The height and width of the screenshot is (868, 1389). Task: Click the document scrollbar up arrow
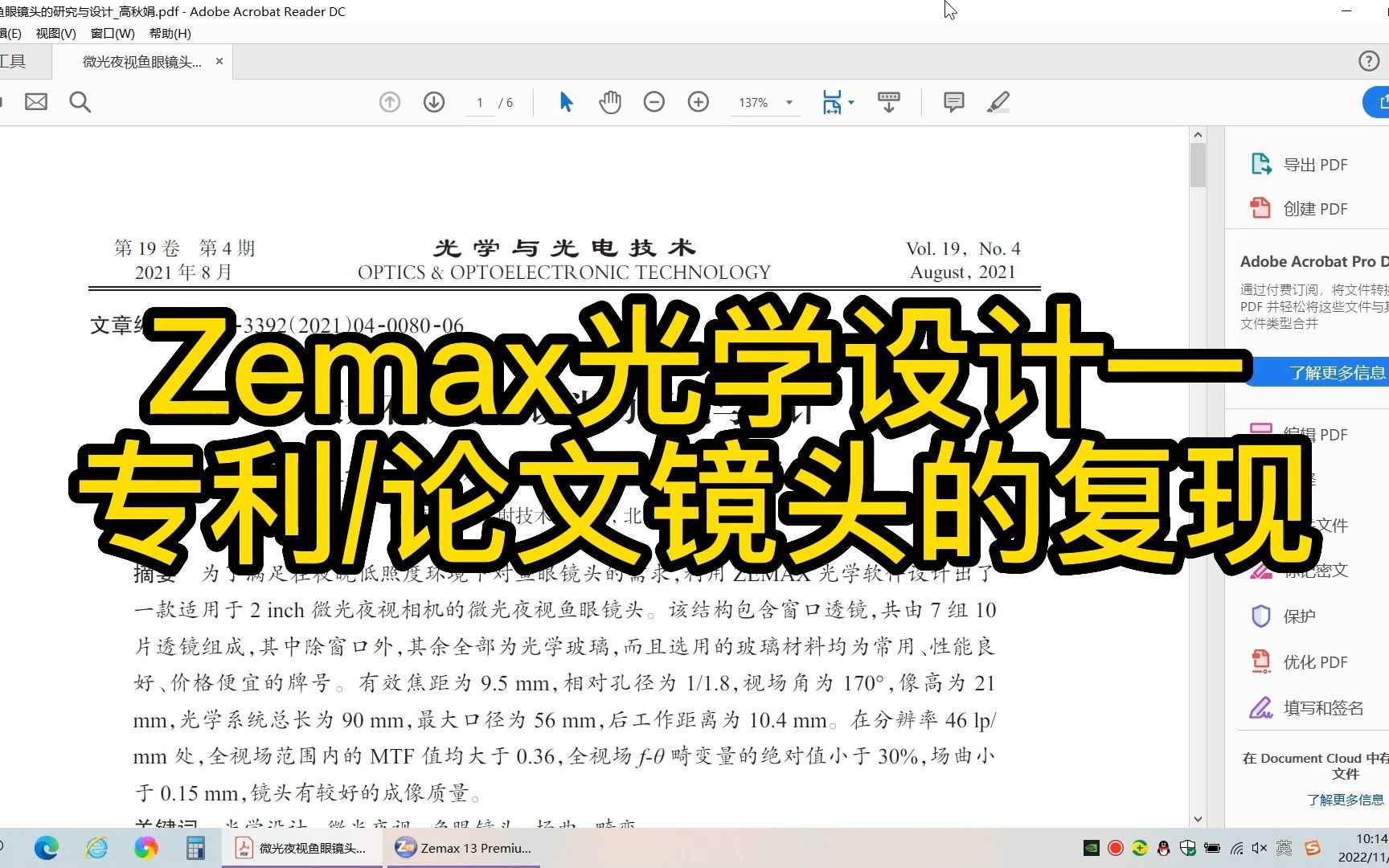tap(1198, 135)
